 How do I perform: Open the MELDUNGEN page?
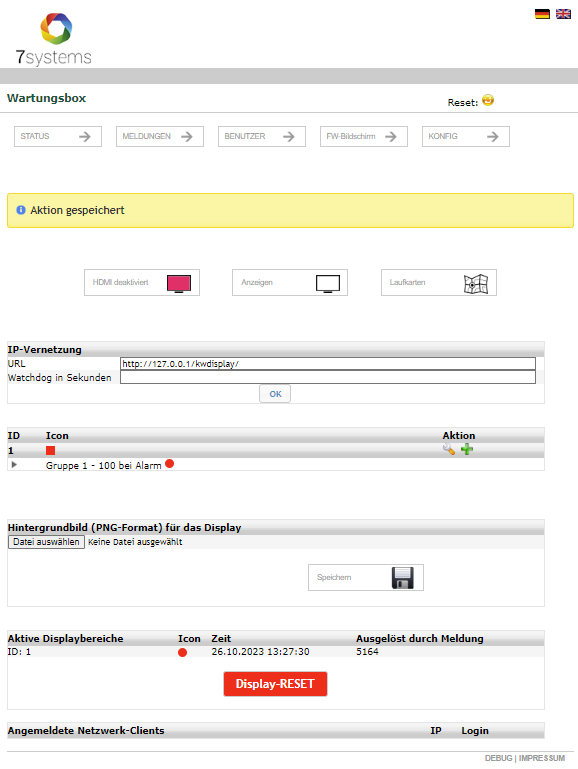click(160, 136)
